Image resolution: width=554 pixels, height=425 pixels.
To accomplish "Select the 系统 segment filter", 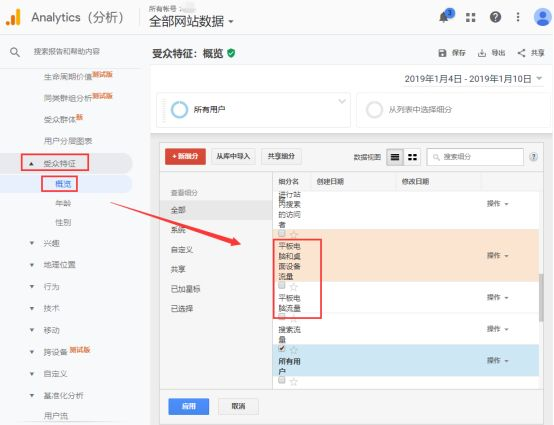I will [178, 230].
